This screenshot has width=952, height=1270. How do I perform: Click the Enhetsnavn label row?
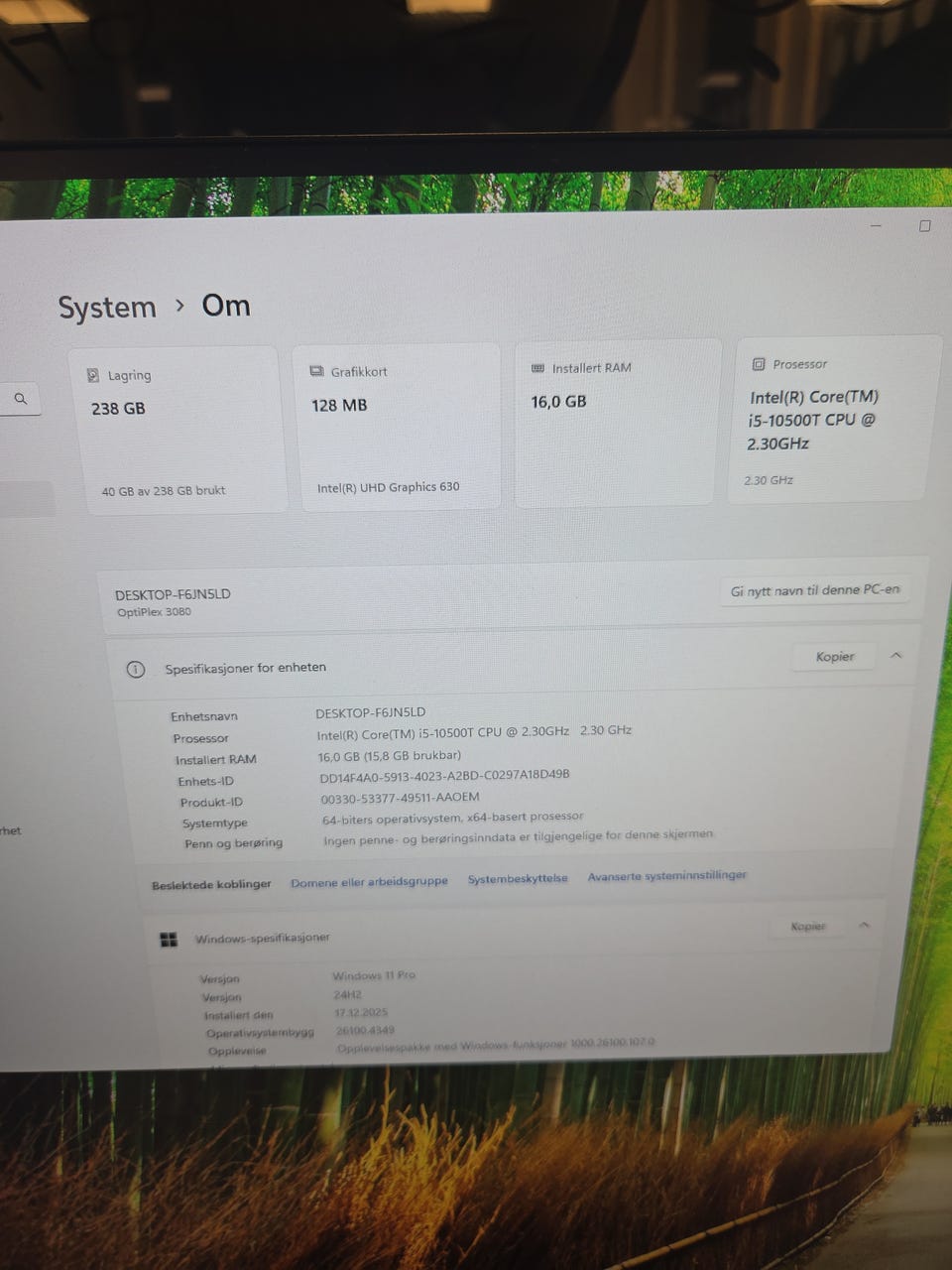point(203,716)
